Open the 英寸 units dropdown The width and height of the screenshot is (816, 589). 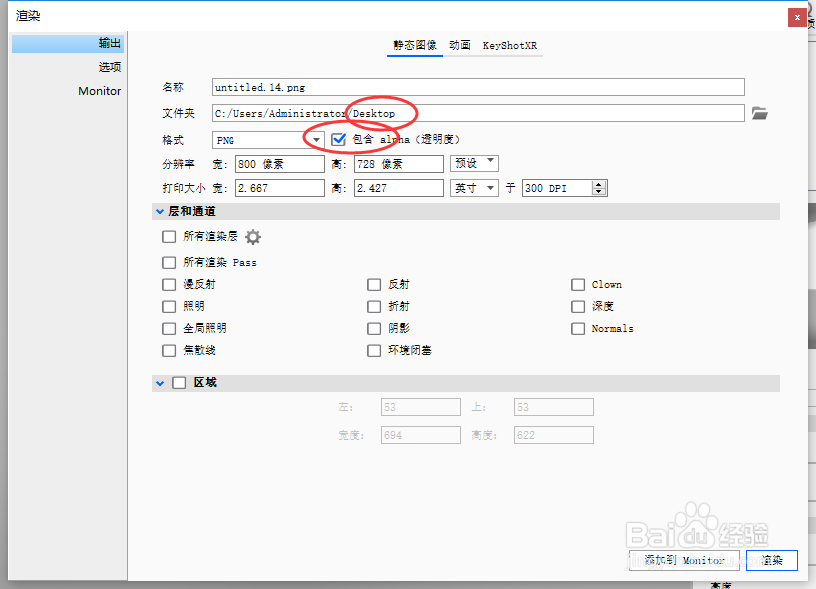(x=472, y=187)
